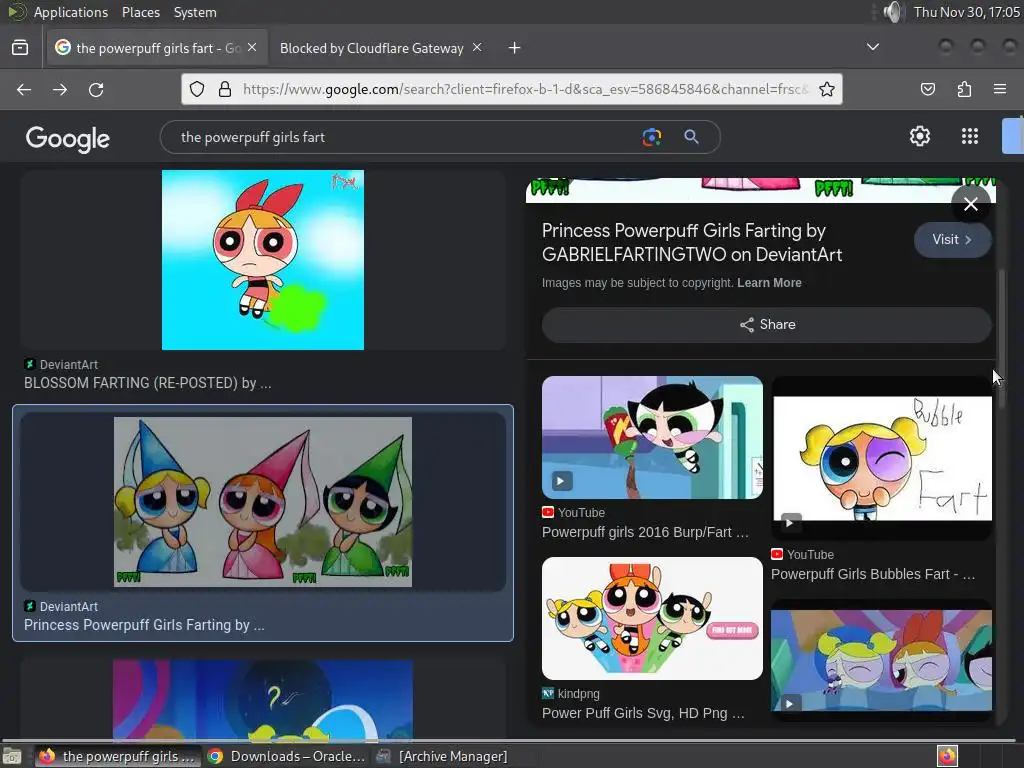1024x768 pixels.
Task: Share the previewed image
Action: click(767, 325)
